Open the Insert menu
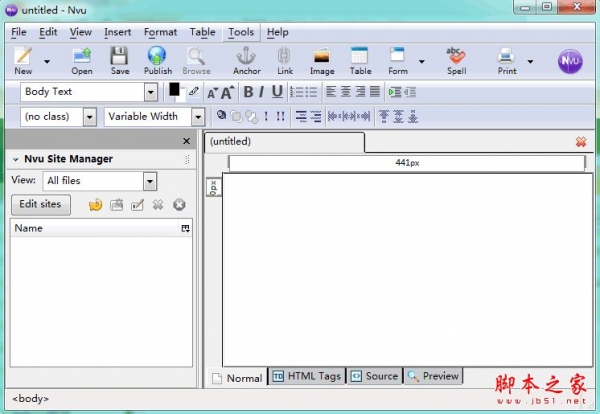This screenshot has height=414, width=600. 117,32
